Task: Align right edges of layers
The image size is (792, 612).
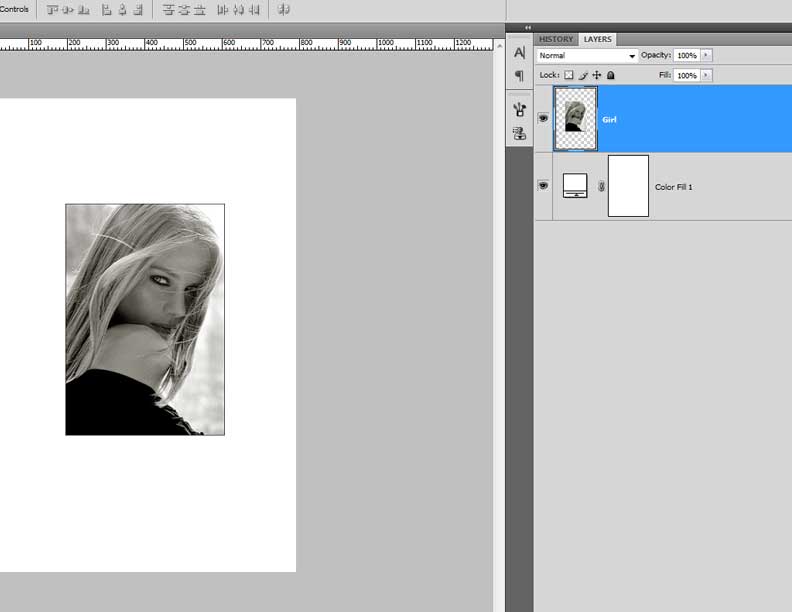Action: [138, 10]
